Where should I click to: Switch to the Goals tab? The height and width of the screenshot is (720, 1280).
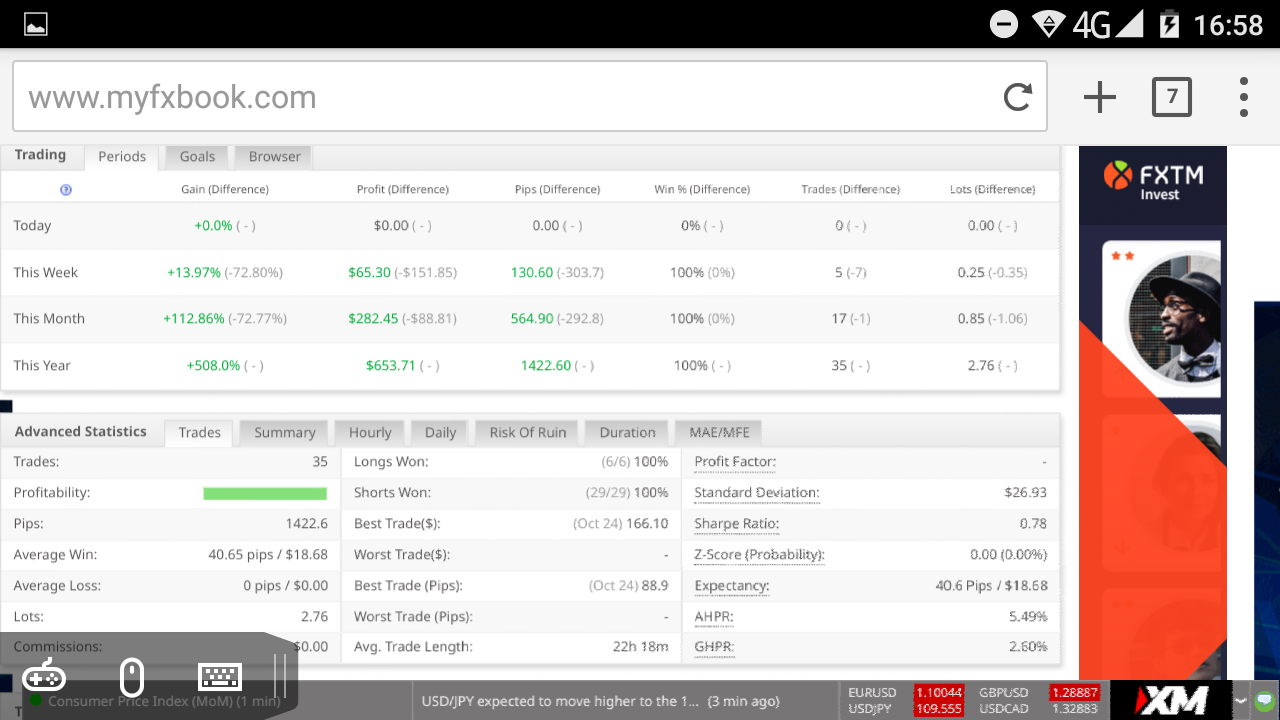[197, 157]
